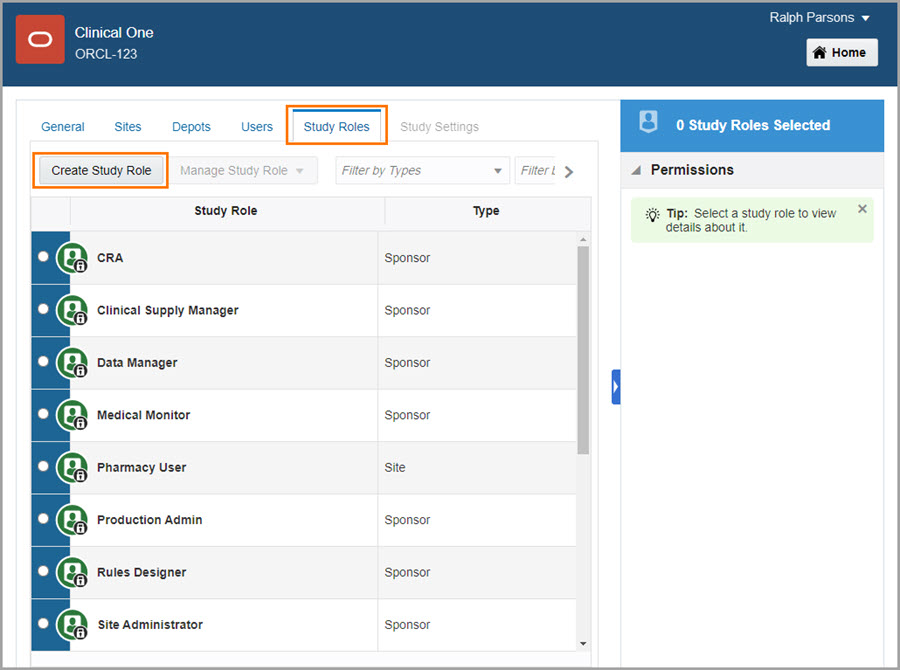Click the blue side panel collapse handle
The image size is (900, 670).
click(x=616, y=386)
